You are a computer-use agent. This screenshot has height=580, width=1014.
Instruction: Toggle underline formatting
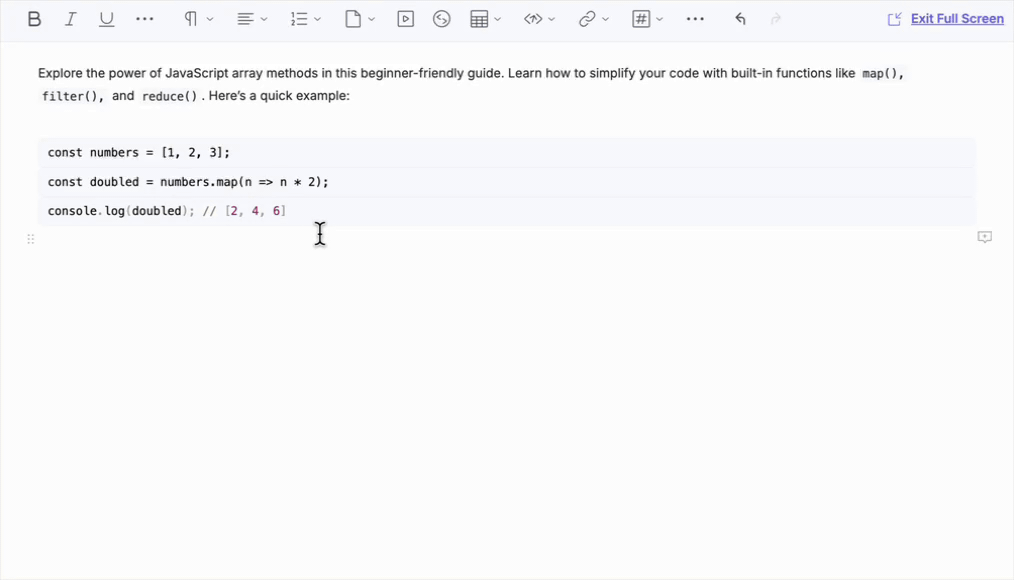106,18
